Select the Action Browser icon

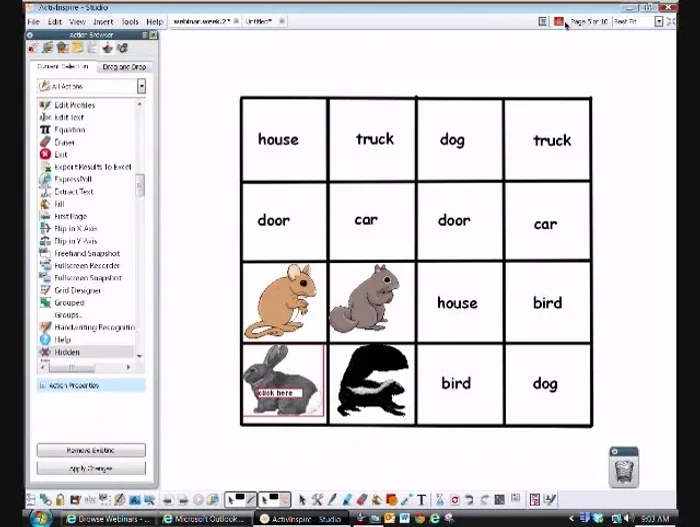[x=107, y=48]
